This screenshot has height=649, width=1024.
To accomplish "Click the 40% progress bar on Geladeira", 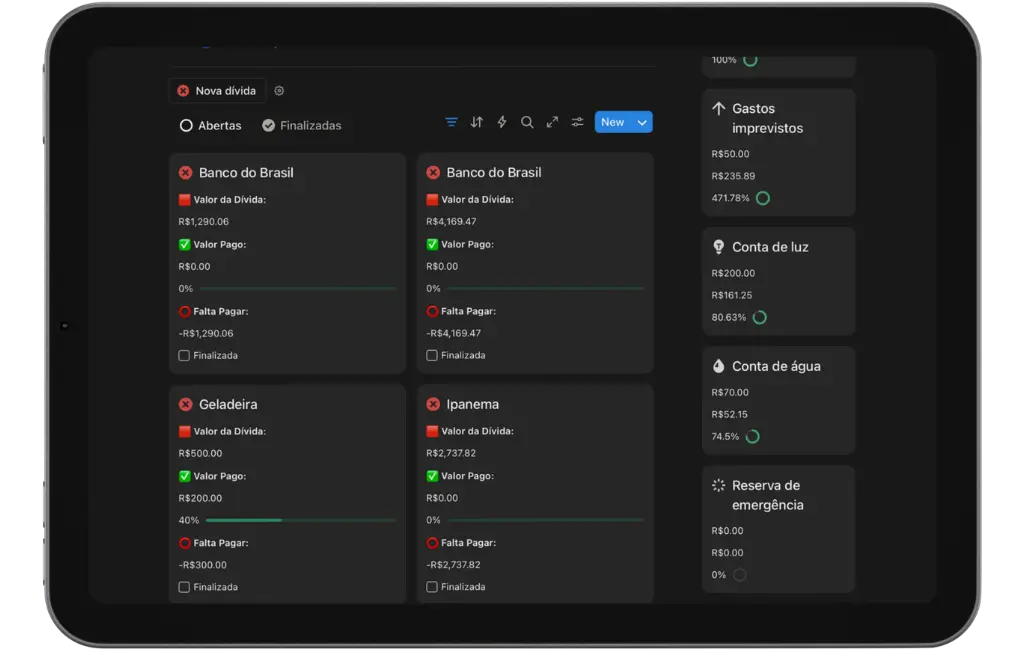I will 301,520.
